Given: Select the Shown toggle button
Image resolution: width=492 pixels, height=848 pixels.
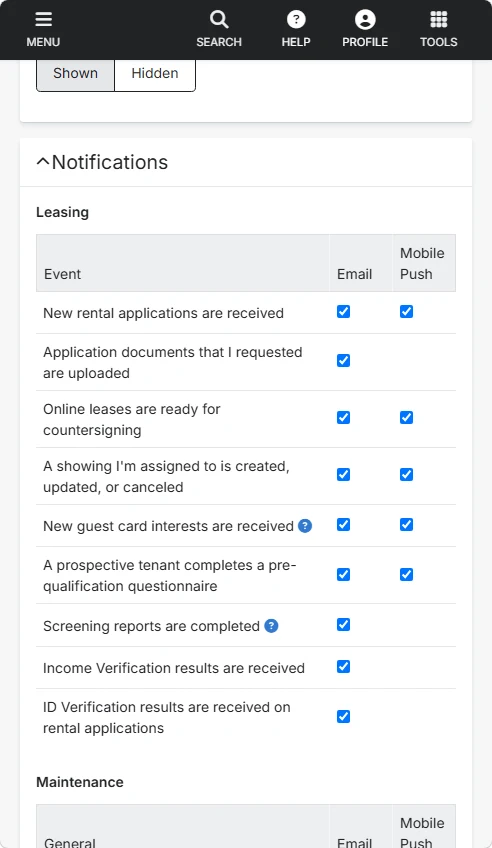Looking at the screenshot, I should (x=76, y=74).
